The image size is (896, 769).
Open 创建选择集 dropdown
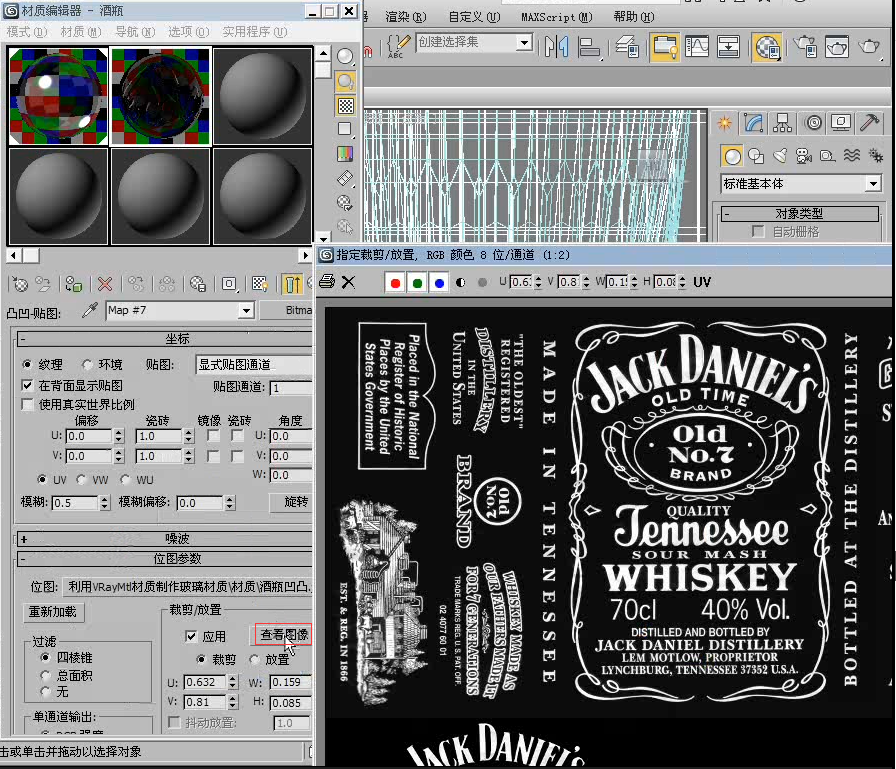pyautogui.click(x=523, y=42)
